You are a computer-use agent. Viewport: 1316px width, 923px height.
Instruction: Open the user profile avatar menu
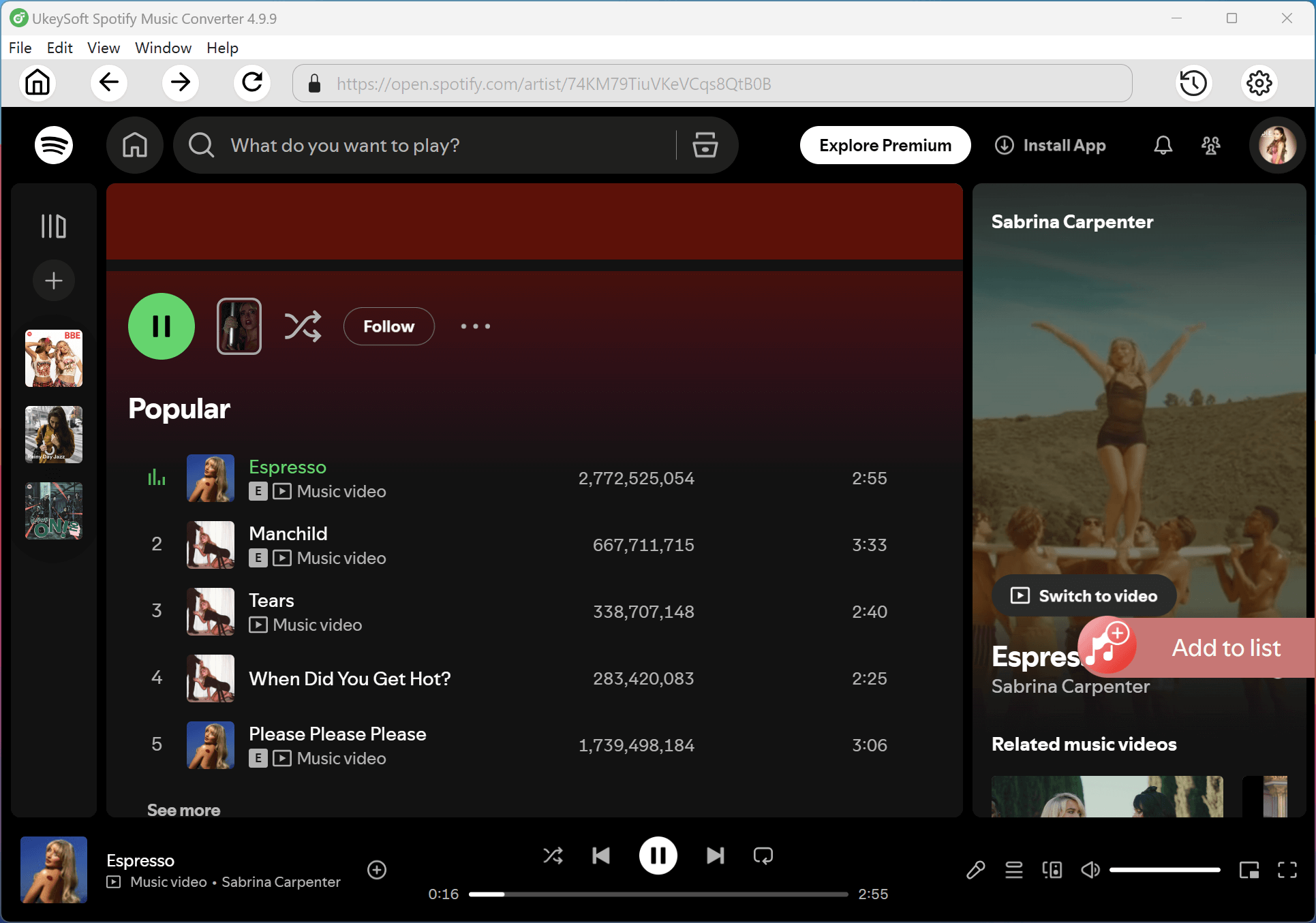click(1276, 145)
